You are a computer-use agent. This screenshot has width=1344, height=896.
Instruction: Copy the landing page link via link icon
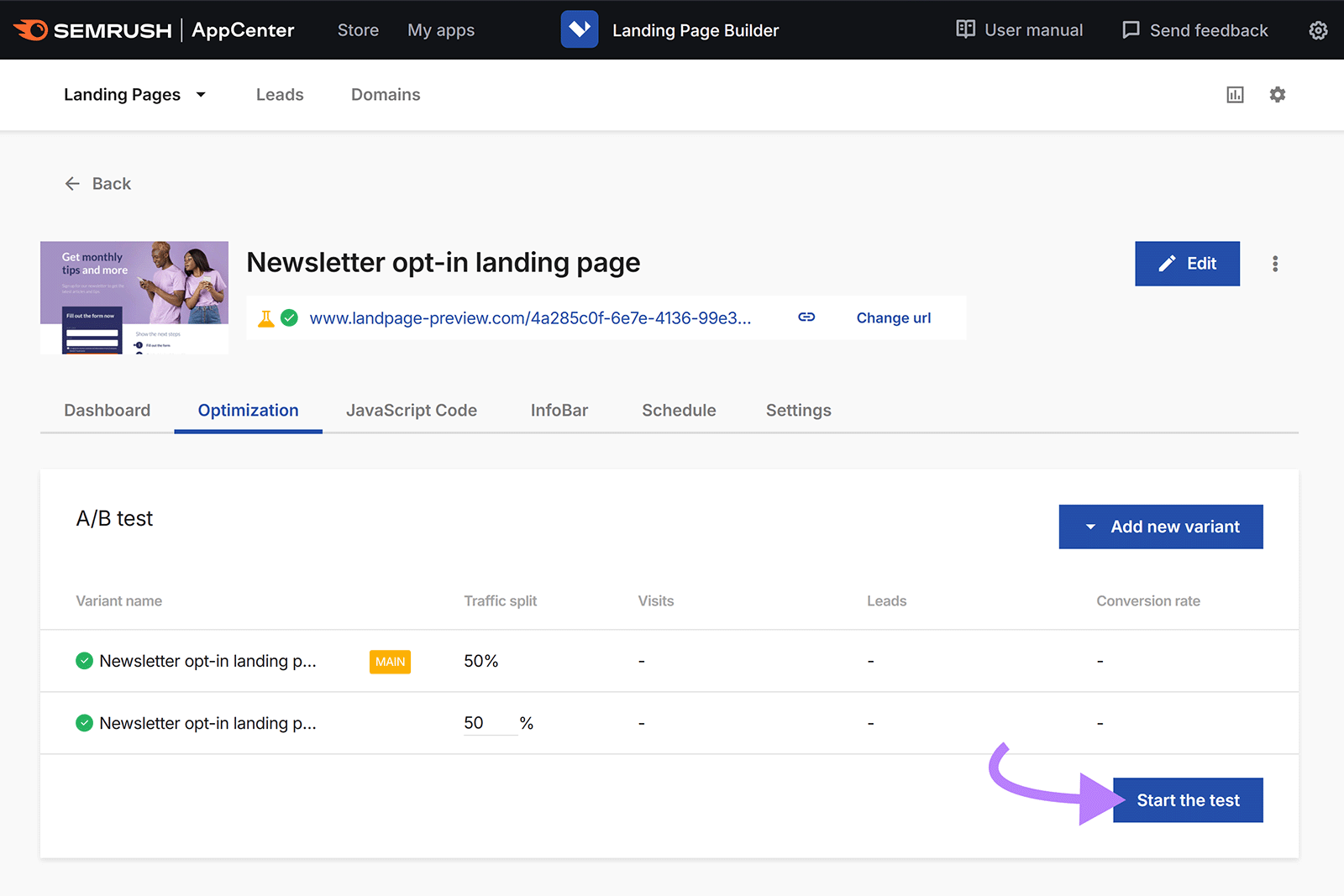806,317
